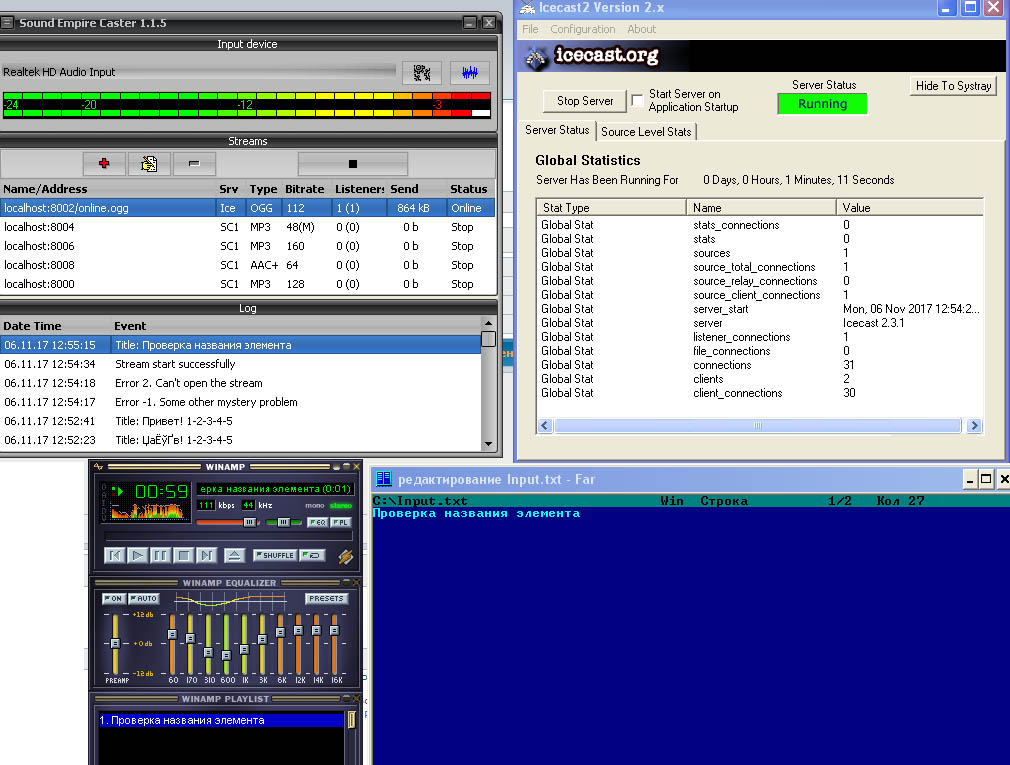Click the Status column header in Streams
1010x765 pixels.
468,189
